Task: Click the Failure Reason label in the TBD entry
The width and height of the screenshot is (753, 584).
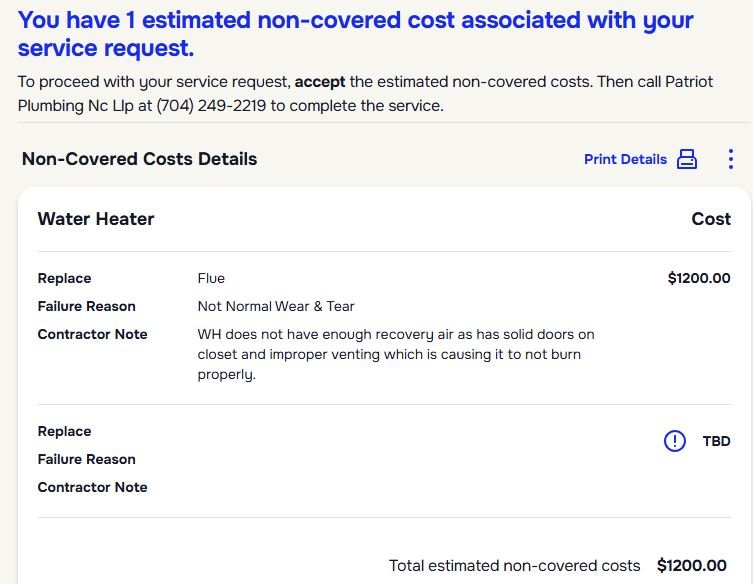Action: [86, 459]
